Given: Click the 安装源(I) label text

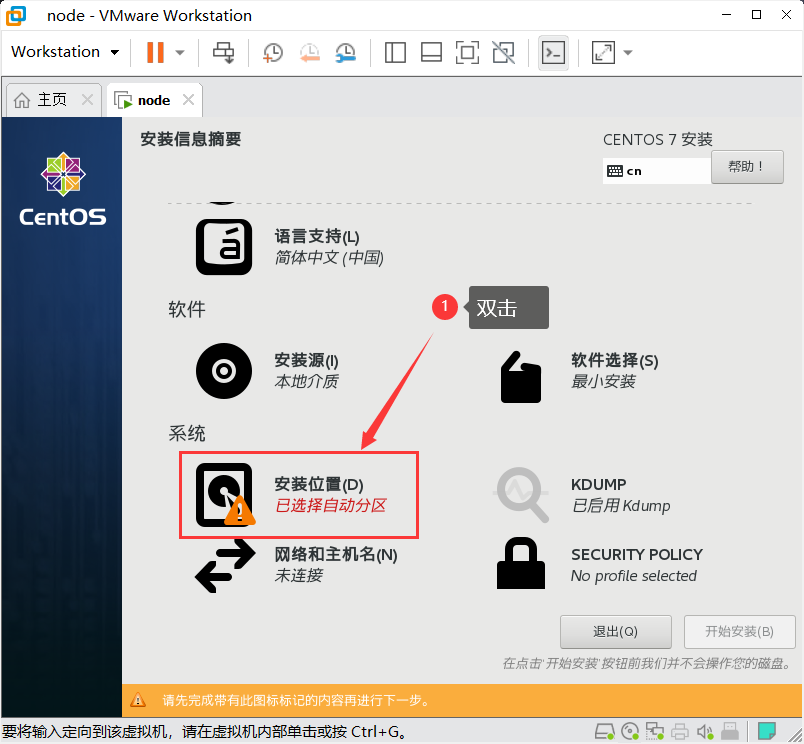Looking at the screenshot, I should click(x=306, y=360).
